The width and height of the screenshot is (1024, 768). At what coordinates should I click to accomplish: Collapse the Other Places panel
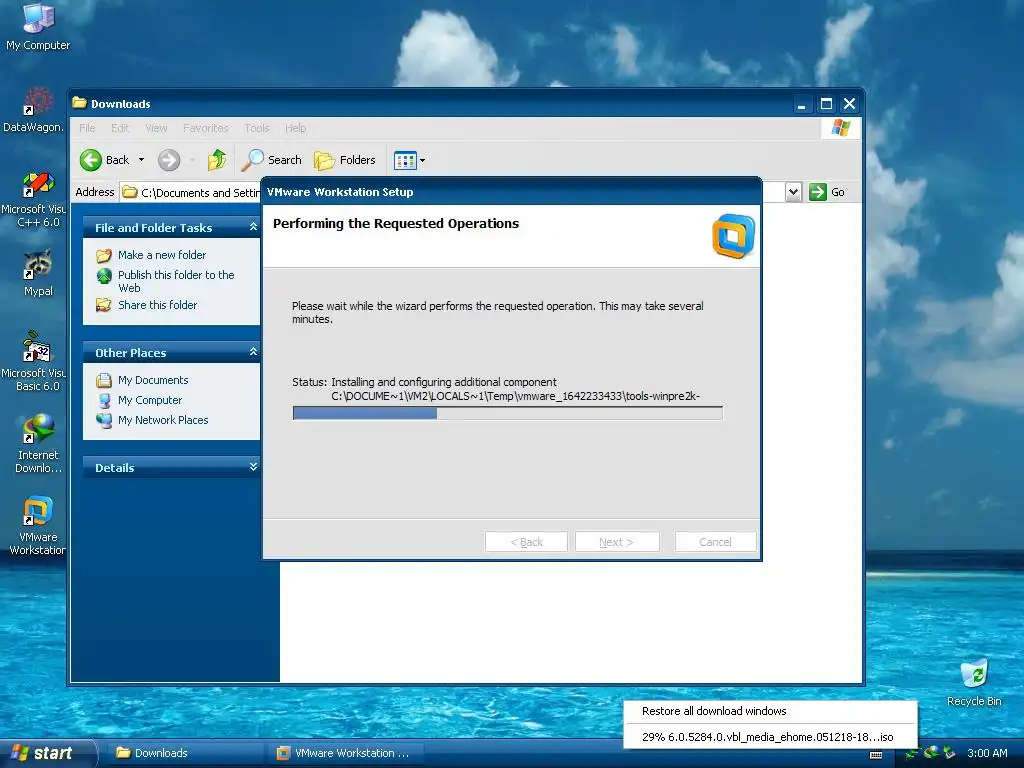tap(253, 352)
